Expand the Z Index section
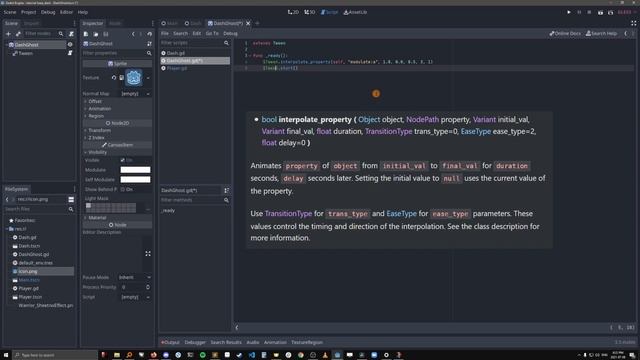 (96, 138)
